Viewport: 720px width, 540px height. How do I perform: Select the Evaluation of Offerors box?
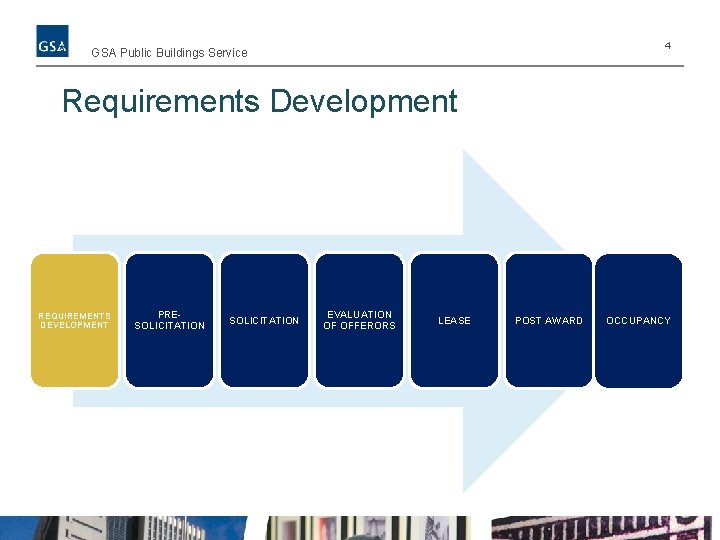click(360, 321)
